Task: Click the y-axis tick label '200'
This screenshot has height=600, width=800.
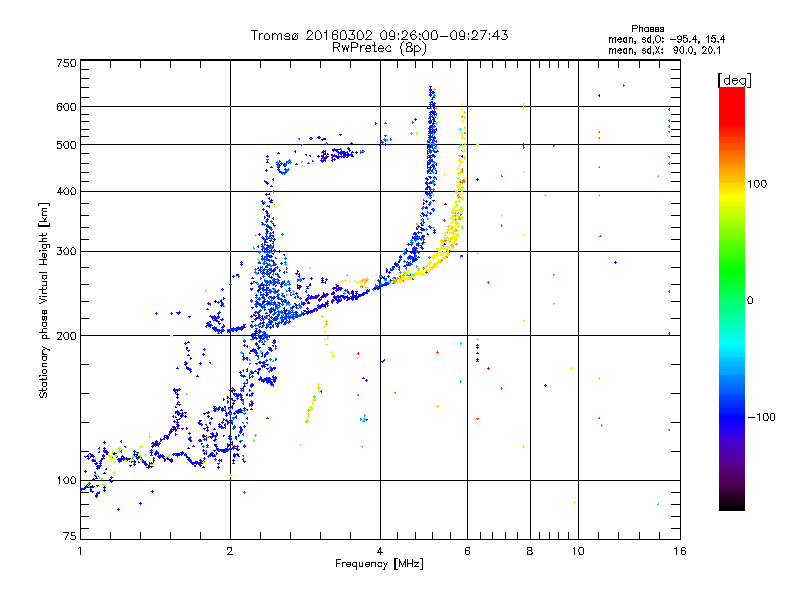Action: 67,336
